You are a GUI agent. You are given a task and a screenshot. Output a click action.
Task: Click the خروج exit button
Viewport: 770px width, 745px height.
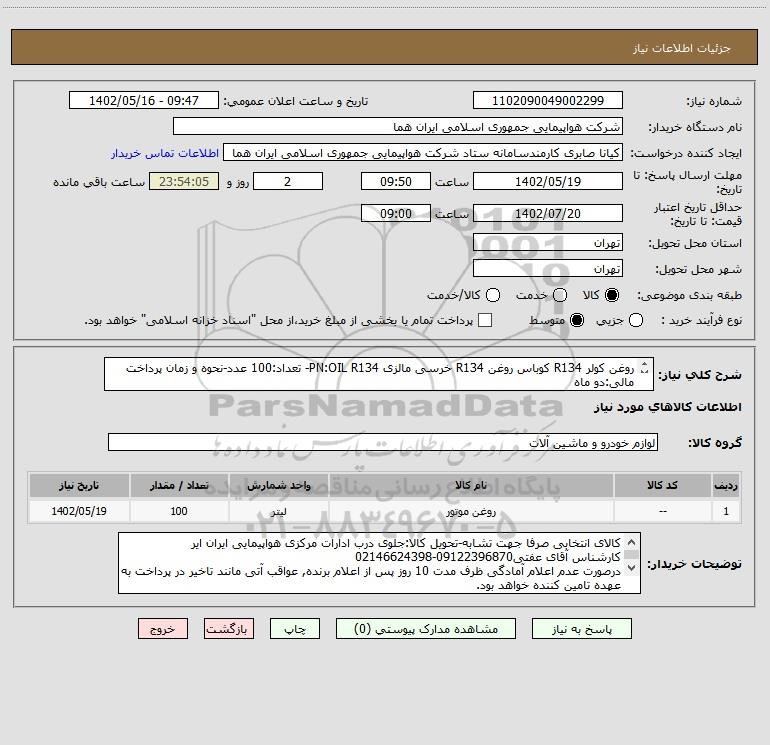[163, 629]
